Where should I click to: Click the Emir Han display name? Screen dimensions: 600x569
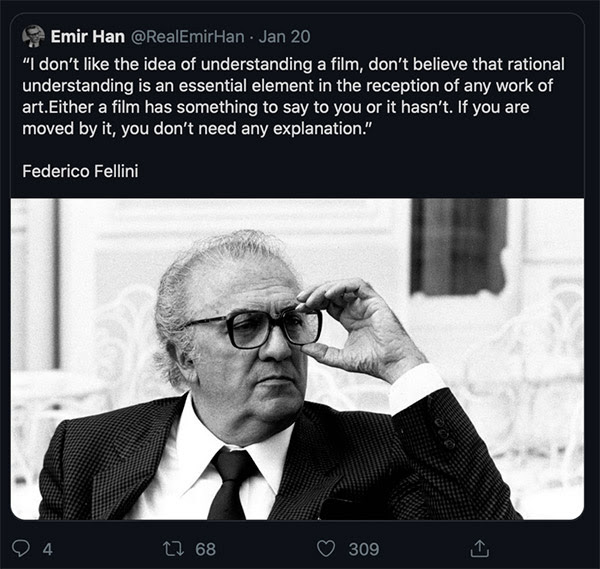pyautogui.click(x=88, y=37)
